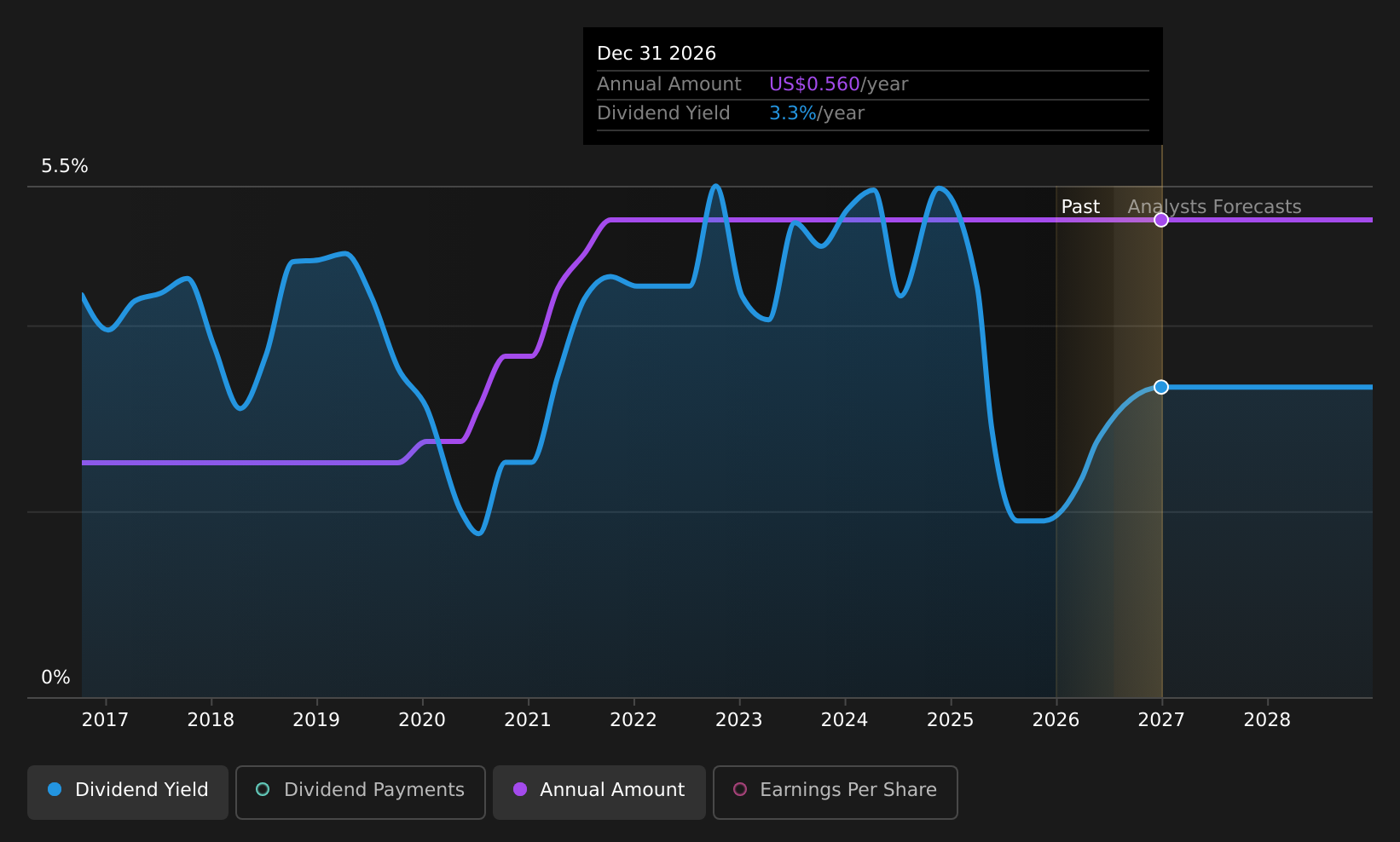Screen dimensions: 1400x842
Task: Click the US$0.560 annual amount value
Action: pyautogui.click(x=814, y=84)
